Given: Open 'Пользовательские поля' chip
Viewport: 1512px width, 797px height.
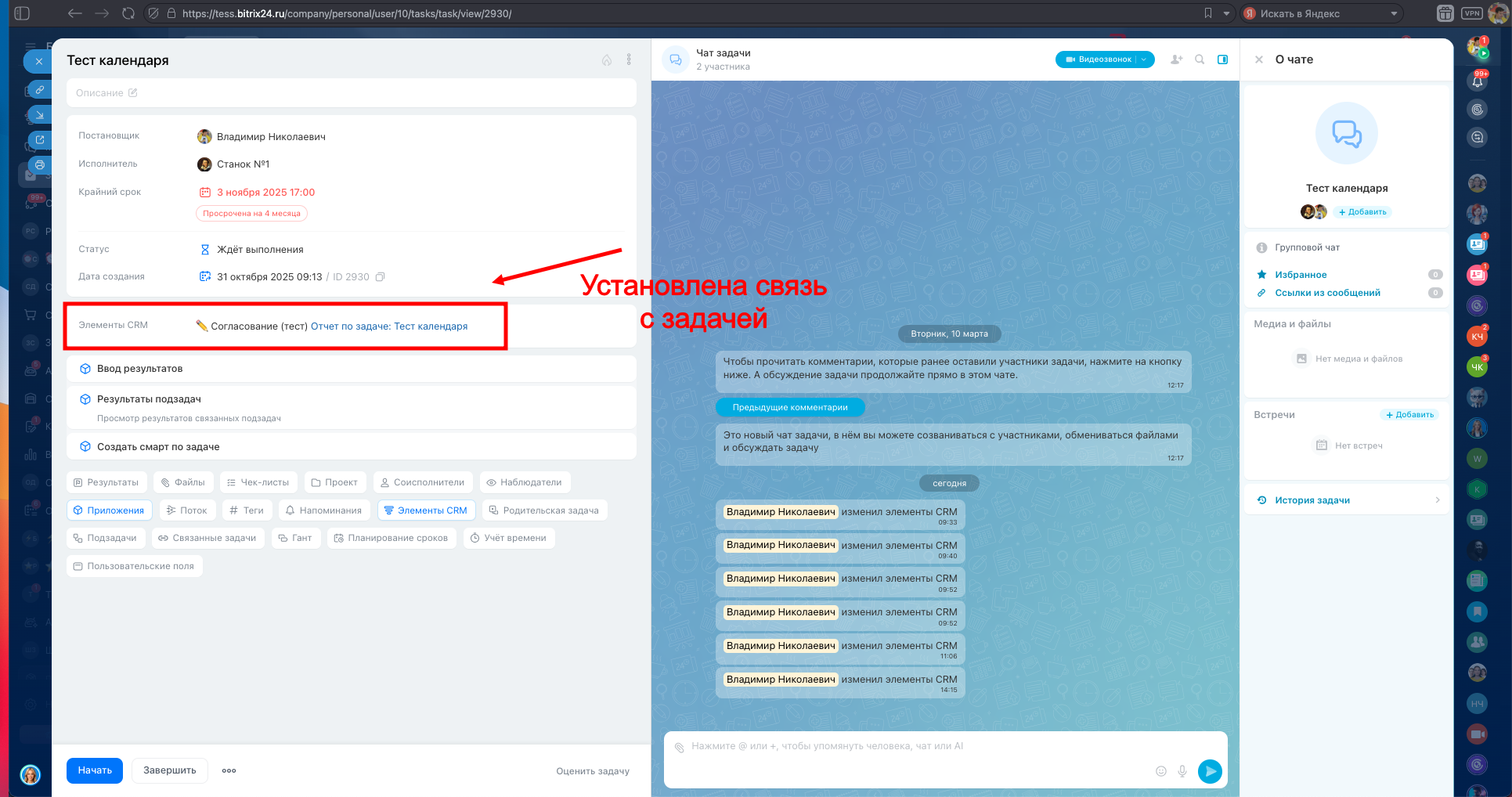Looking at the screenshot, I should point(134,566).
